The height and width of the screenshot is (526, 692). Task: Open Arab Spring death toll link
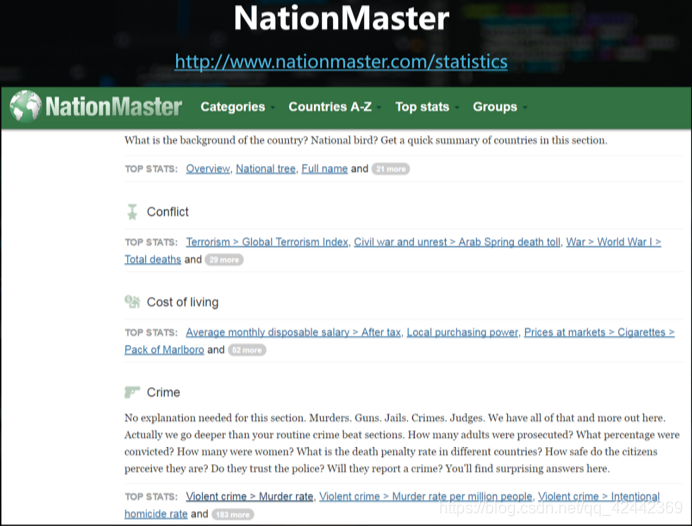[457, 242]
